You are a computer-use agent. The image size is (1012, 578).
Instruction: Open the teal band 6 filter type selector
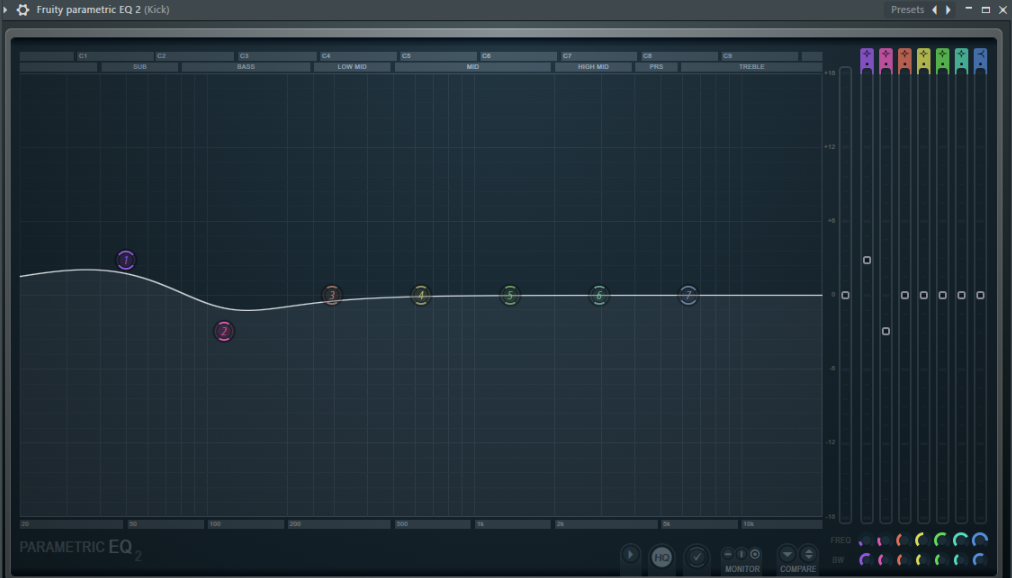(x=962, y=59)
